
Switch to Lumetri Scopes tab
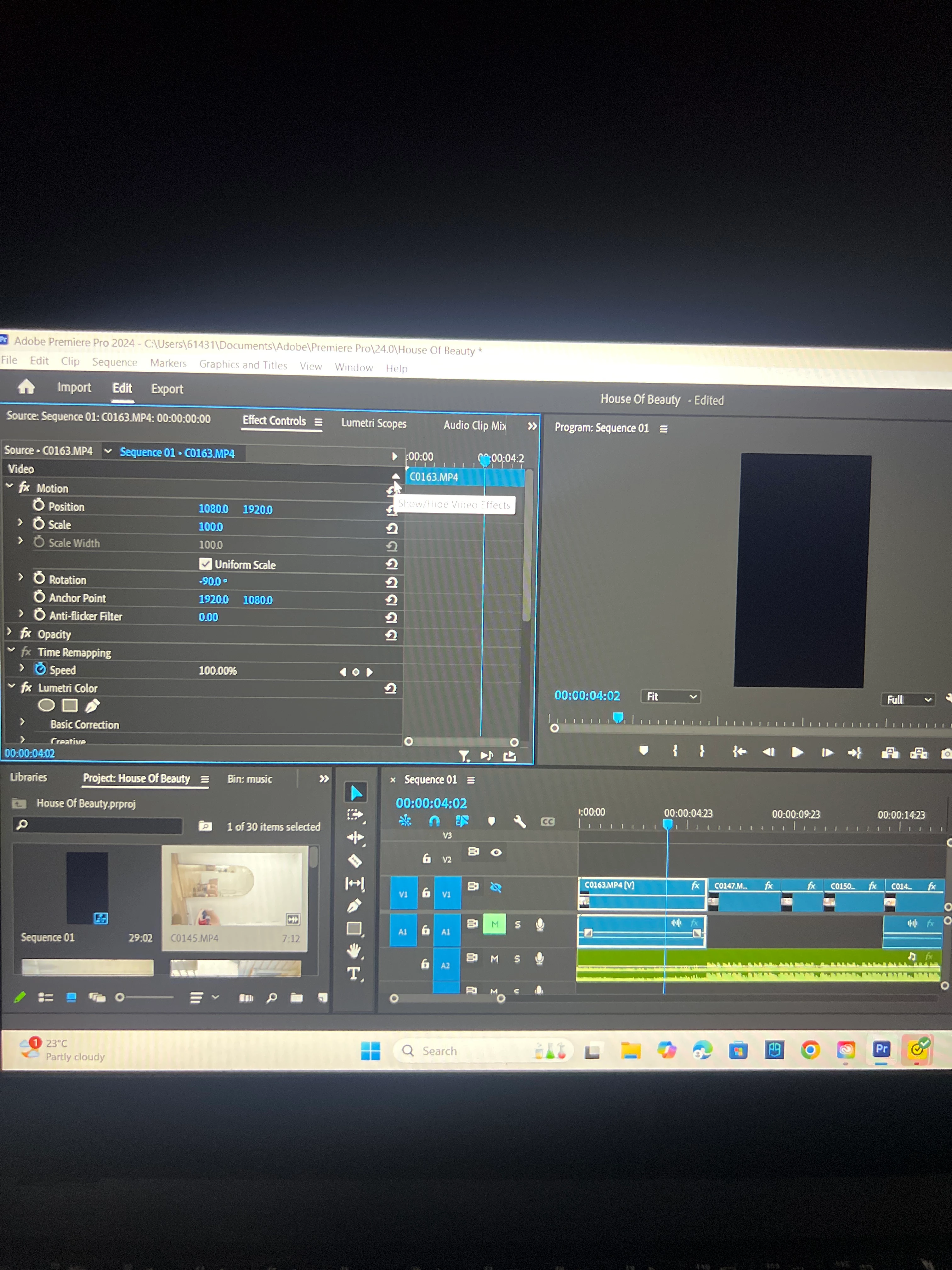[x=374, y=423]
